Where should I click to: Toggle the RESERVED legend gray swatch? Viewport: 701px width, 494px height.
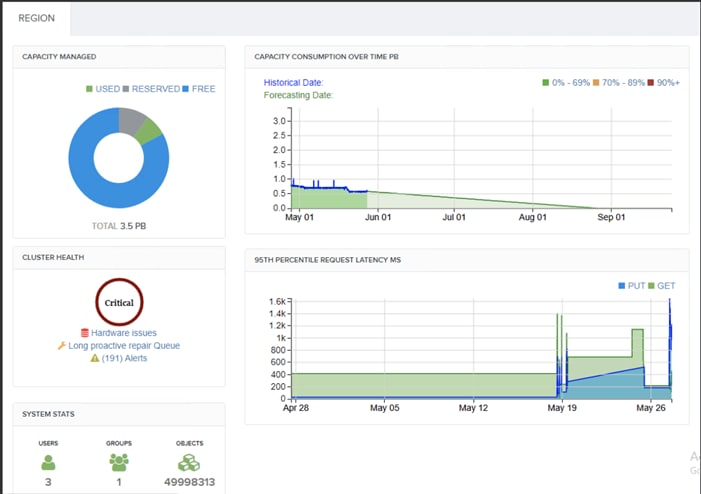tap(126, 89)
